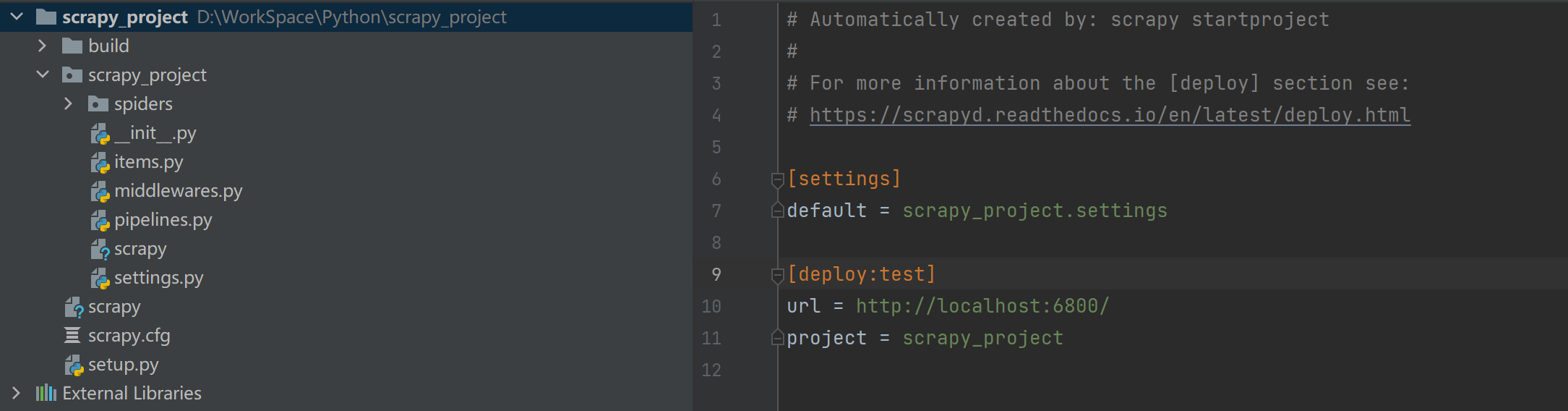Click fold end marker on project line
The width and height of the screenshot is (1568, 411).
(x=777, y=338)
